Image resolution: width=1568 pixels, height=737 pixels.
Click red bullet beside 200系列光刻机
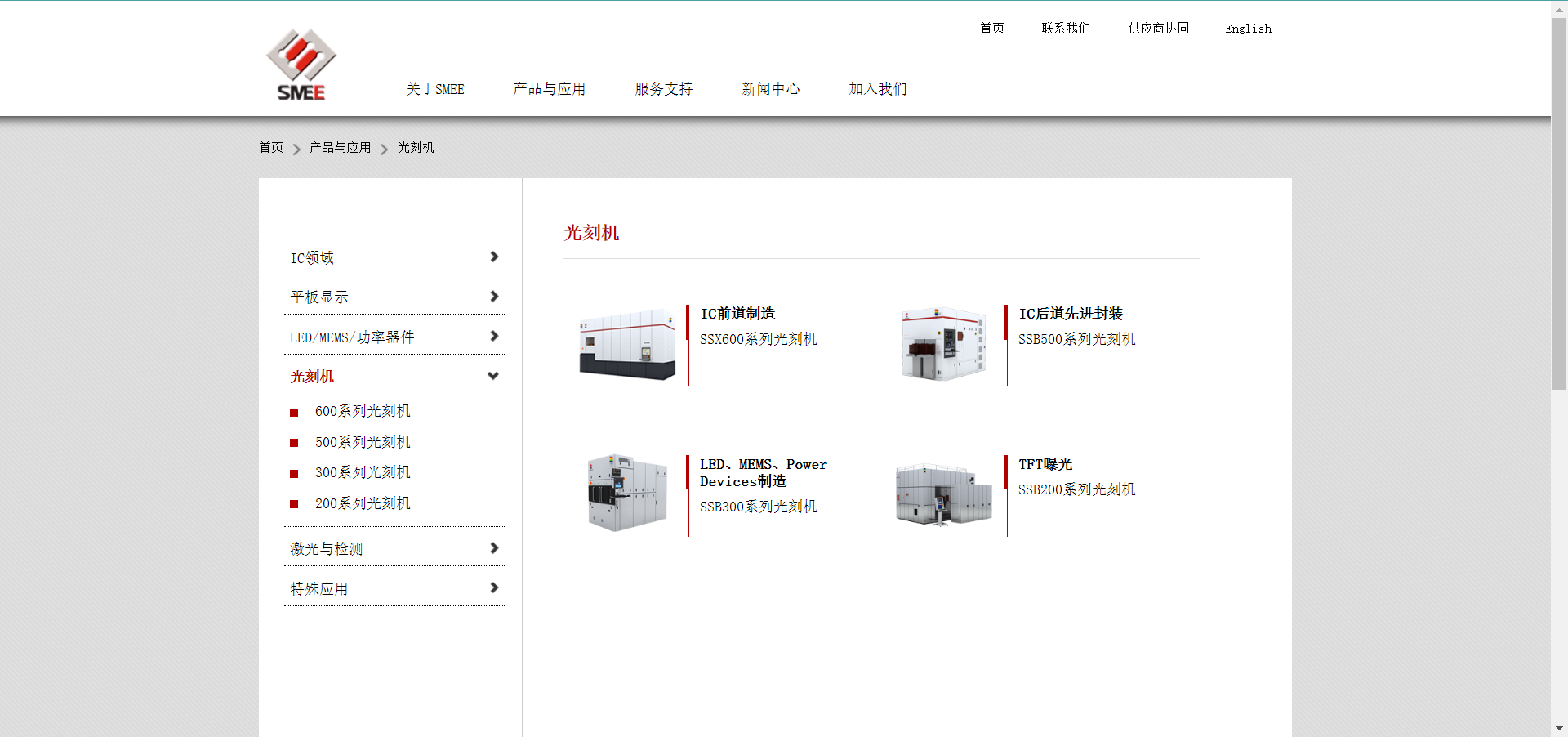[294, 504]
